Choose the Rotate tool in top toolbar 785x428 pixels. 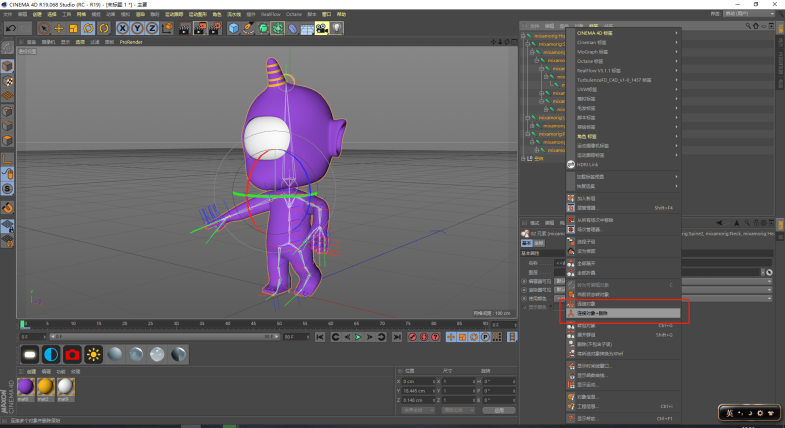click(x=89, y=28)
